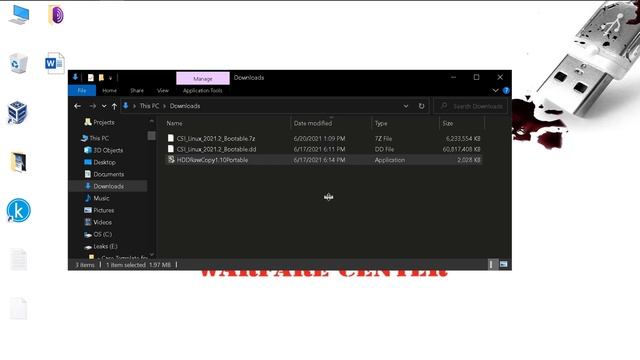Click the Search Downloads field
This screenshot has width=640, height=360.
[x=471, y=106]
